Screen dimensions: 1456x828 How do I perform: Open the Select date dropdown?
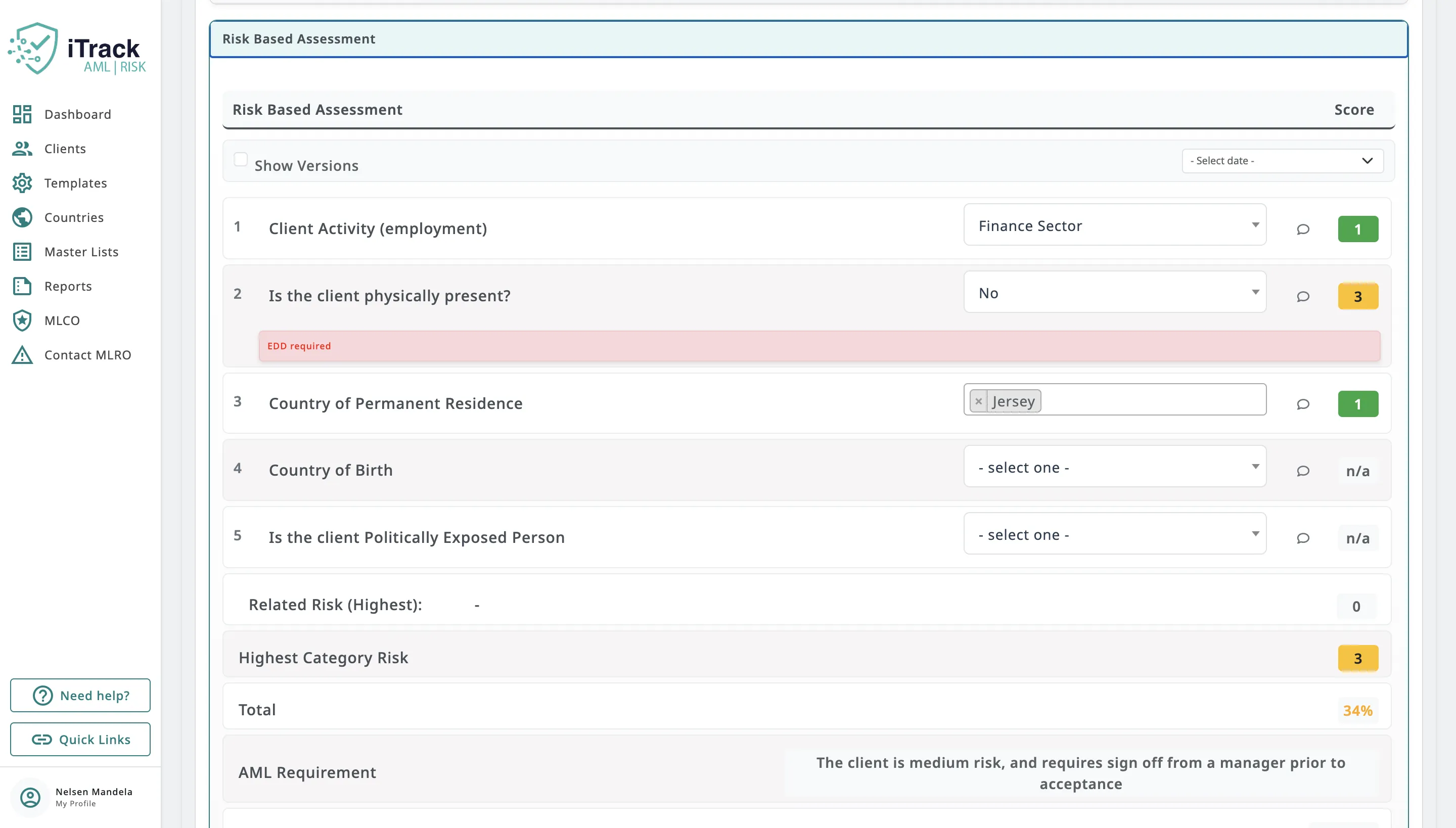[1282, 160]
